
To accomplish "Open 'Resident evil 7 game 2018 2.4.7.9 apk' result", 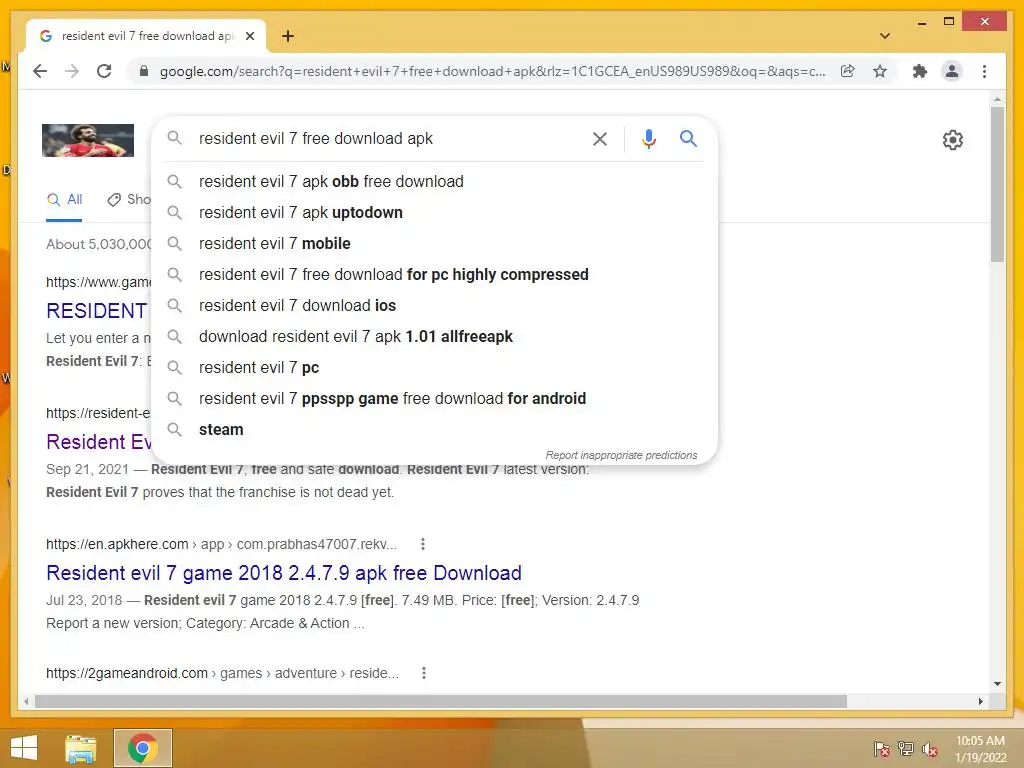I will (x=283, y=573).
